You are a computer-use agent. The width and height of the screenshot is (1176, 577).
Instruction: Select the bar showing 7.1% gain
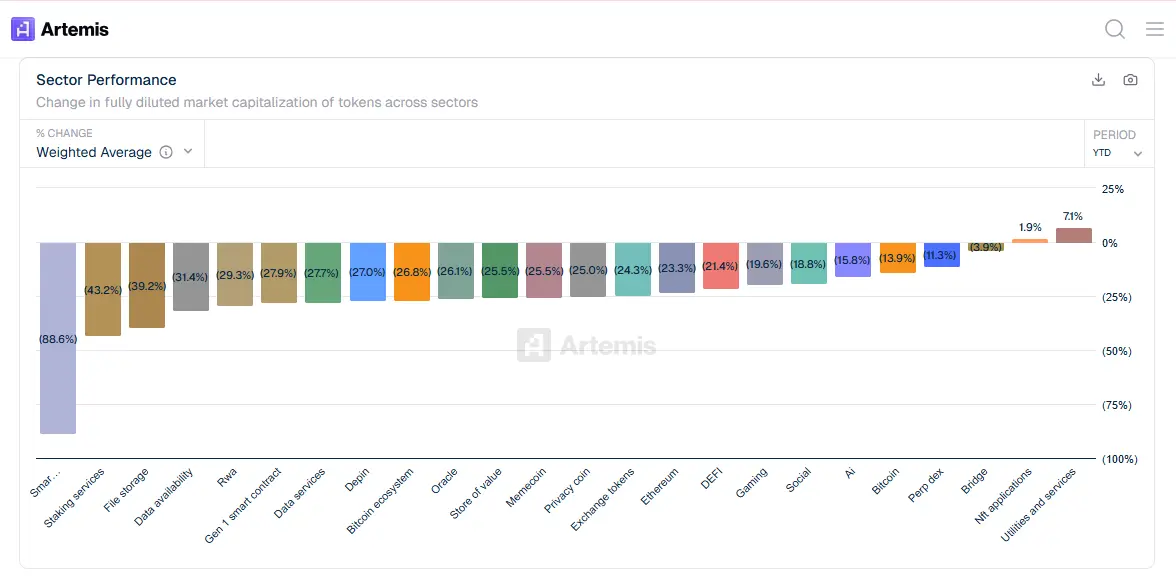coord(1073,235)
